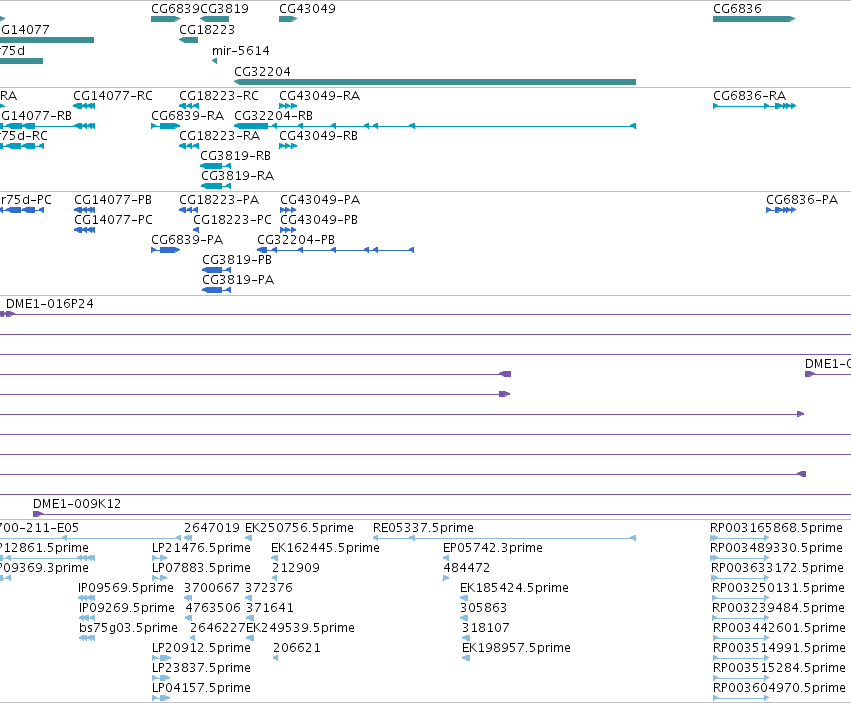Image resolution: width=851 pixels, height=703 pixels.
Task: Select the CG6839-RA transcript label
Action: pyautogui.click(x=187, y=116)
